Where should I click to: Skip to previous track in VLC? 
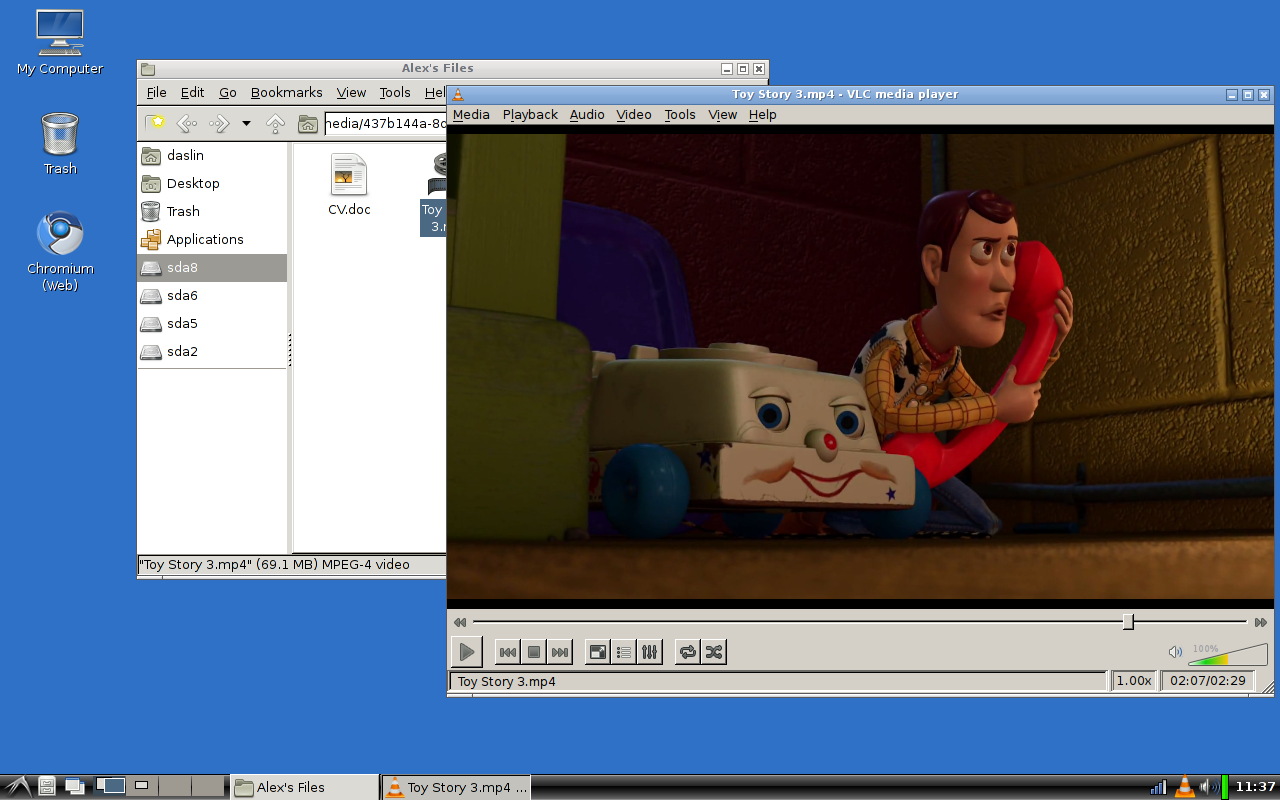508,652
